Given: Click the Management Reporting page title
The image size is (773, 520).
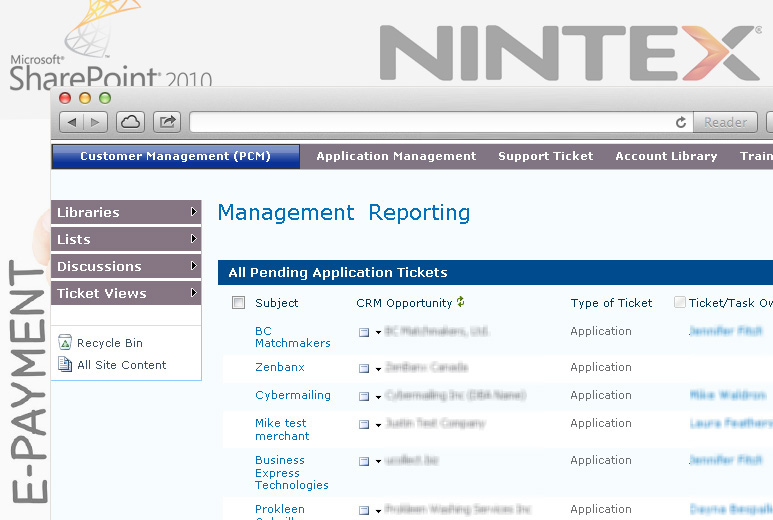Looking at the screenshot, I should [x=344, y=213].
